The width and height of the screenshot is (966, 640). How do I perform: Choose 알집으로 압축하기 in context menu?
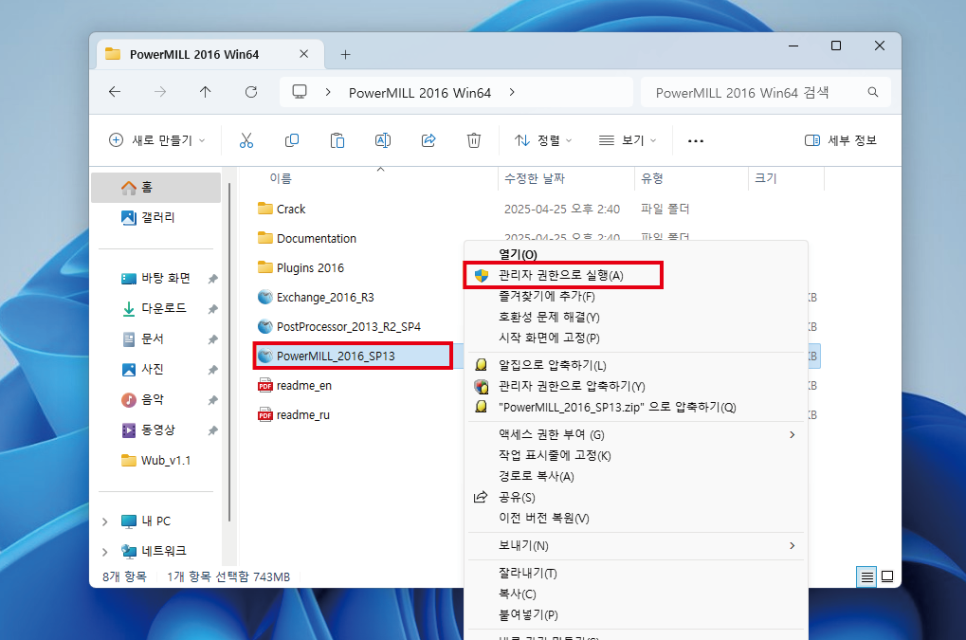coord(636,365)
